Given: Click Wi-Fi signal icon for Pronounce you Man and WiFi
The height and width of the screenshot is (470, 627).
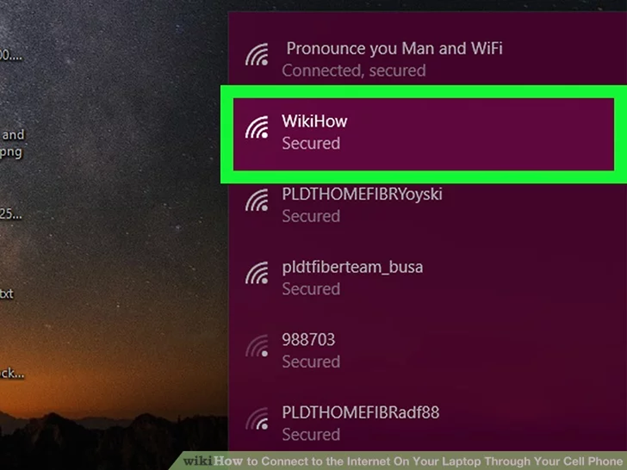Looking at the screenshot, I should (x=257, y=54).
